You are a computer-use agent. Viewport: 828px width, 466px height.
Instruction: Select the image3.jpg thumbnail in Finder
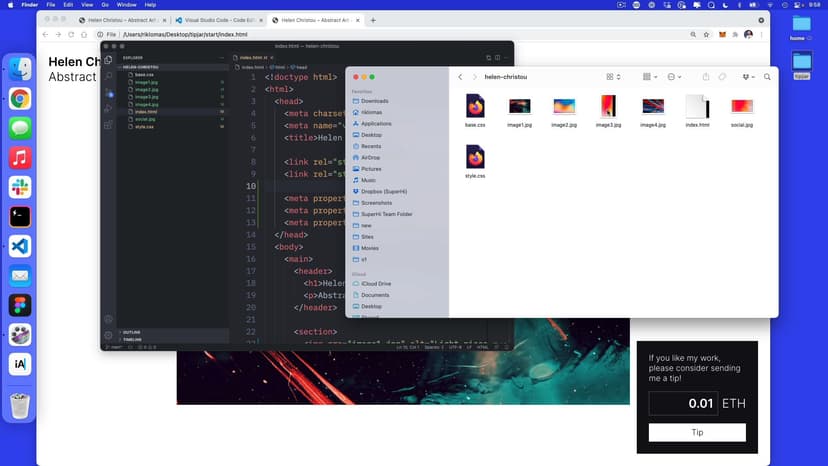point(608,106)
